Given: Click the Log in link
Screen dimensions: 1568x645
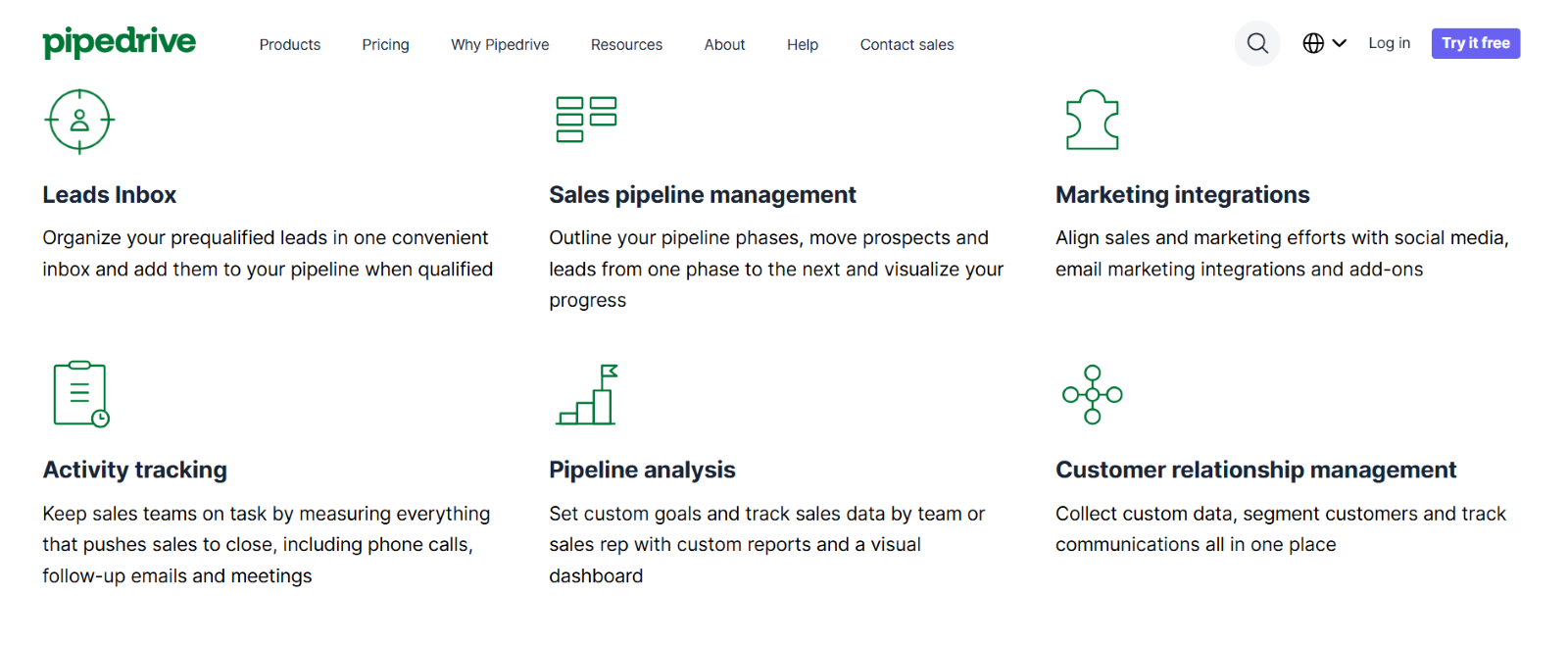Looking at the screenshot, I should (1389, 43).
